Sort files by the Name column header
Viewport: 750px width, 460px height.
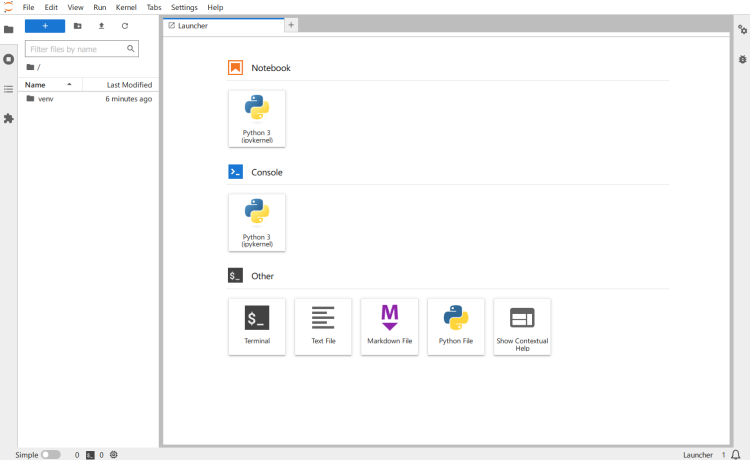tap(53, 85)
